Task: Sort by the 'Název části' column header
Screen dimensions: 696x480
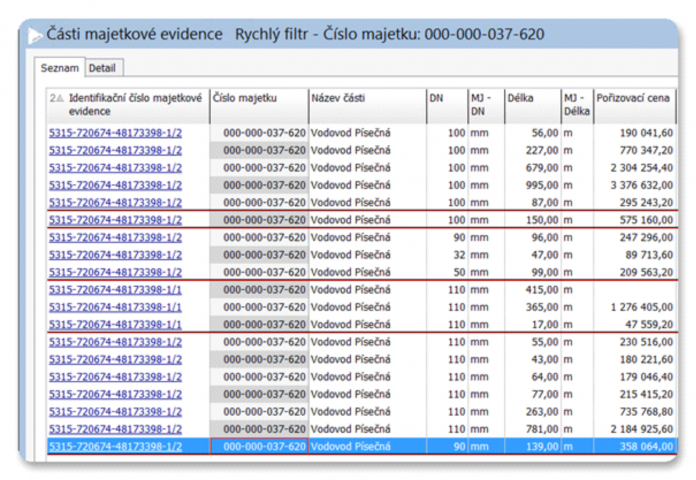Action: point(368,106)
